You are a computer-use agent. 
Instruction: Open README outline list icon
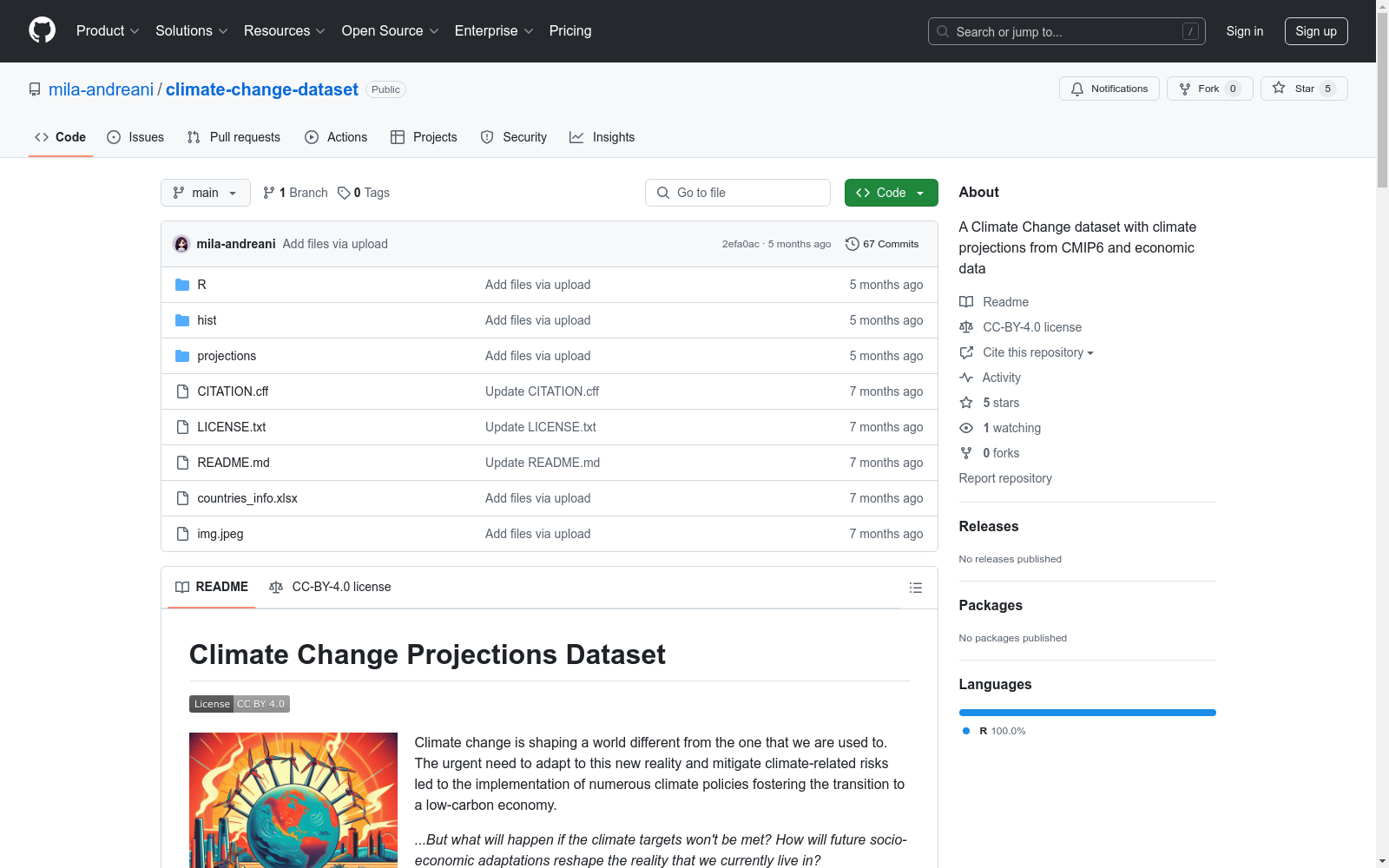coord(915,588)
